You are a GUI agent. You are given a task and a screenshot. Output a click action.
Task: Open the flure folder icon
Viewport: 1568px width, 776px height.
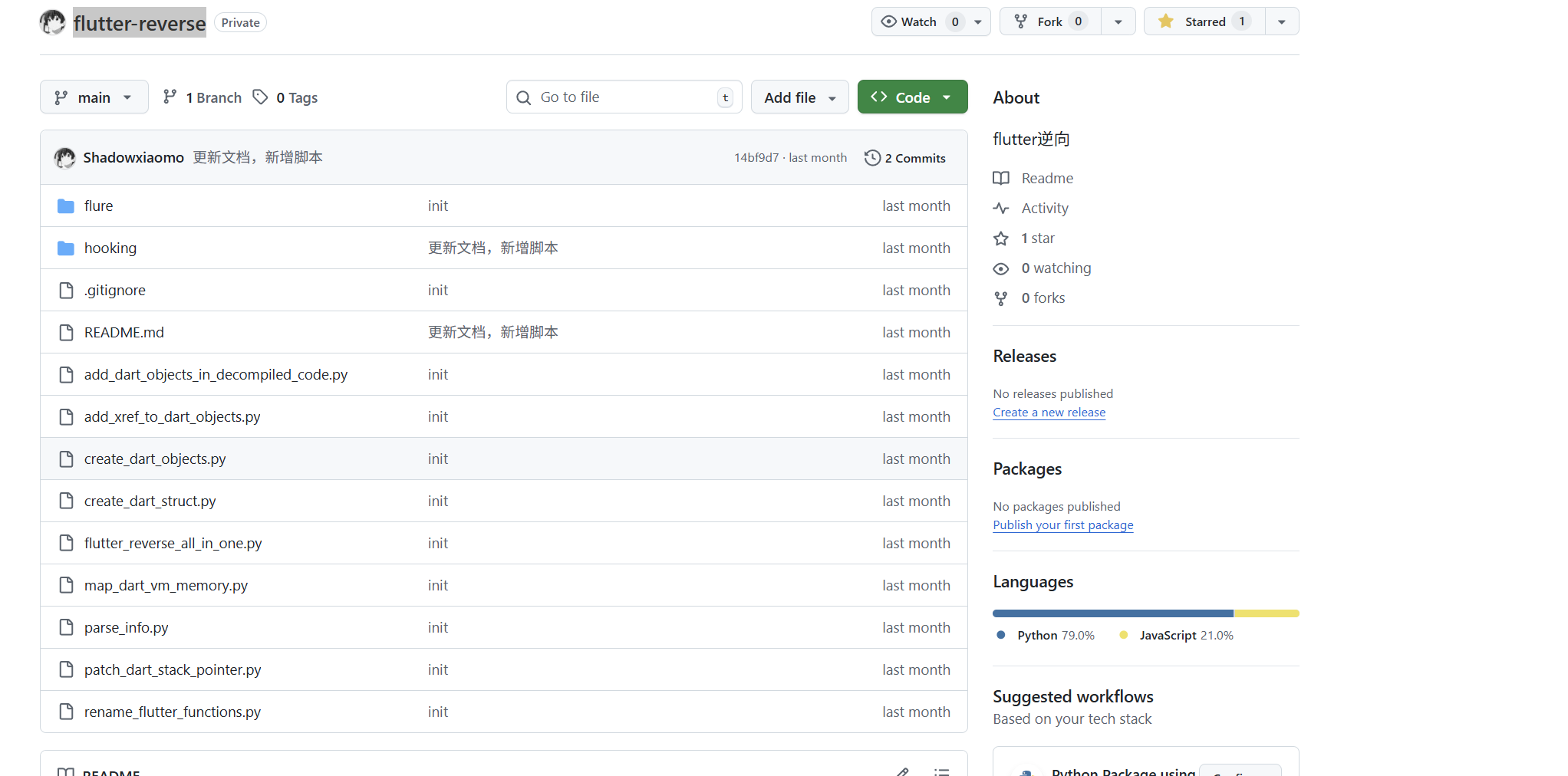point(66,206)
